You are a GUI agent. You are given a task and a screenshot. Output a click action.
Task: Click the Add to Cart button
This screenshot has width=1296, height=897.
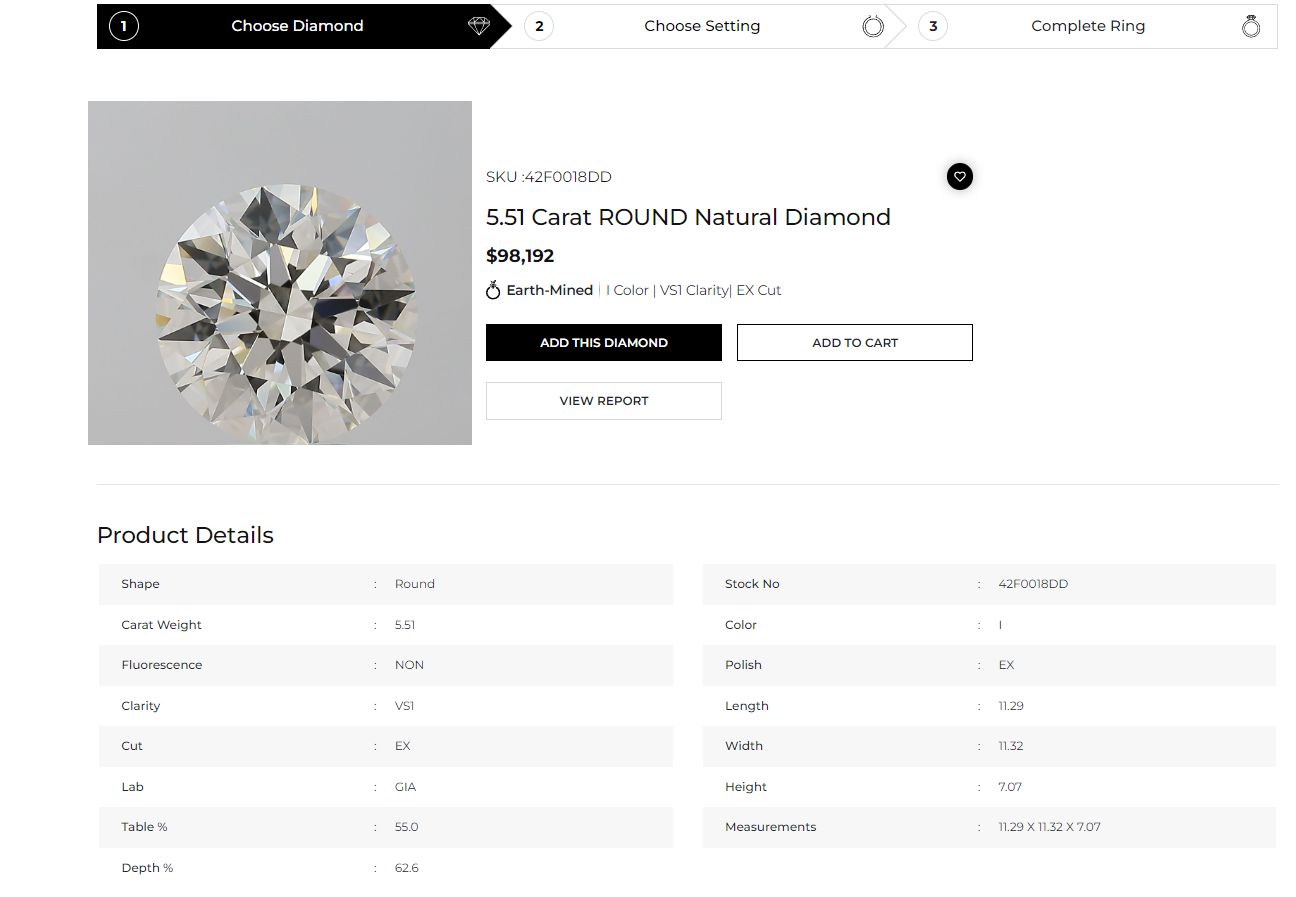tap(855, 342)
